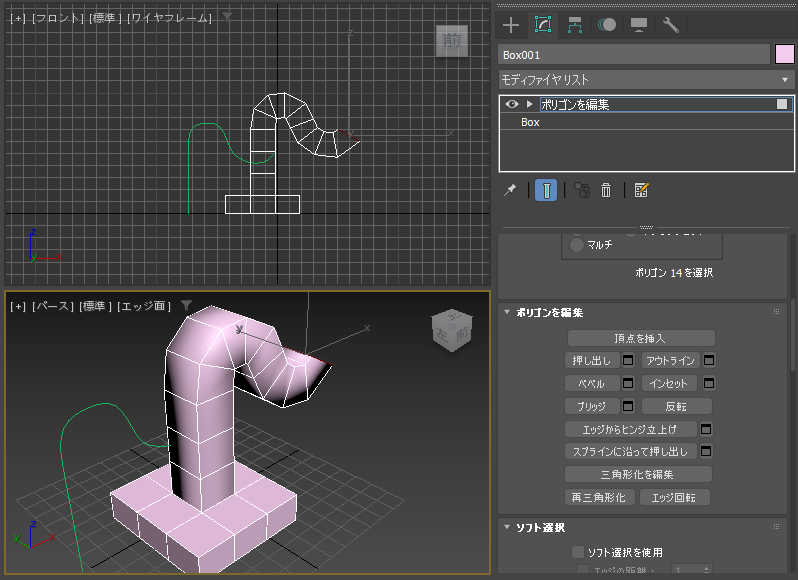Expand the ポリゴンを編集 modifier sub-objects
Viewport: 798px width, 580px height.
[x=529, y=104]
